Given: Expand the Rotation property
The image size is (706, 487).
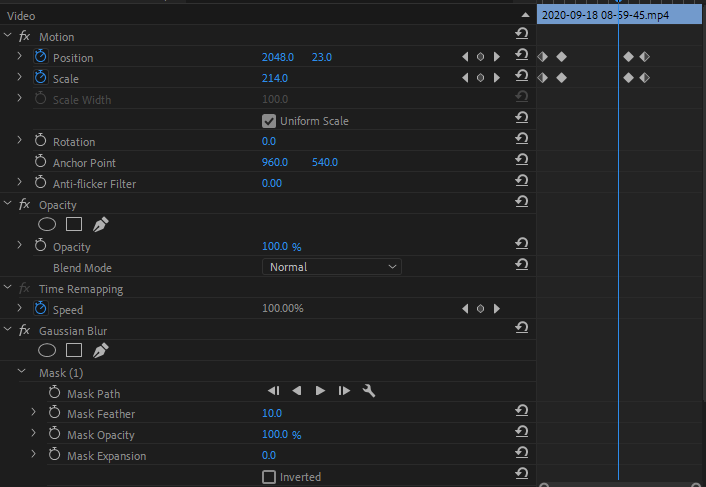Looking at the screenshot, I should tap(19, 140).
